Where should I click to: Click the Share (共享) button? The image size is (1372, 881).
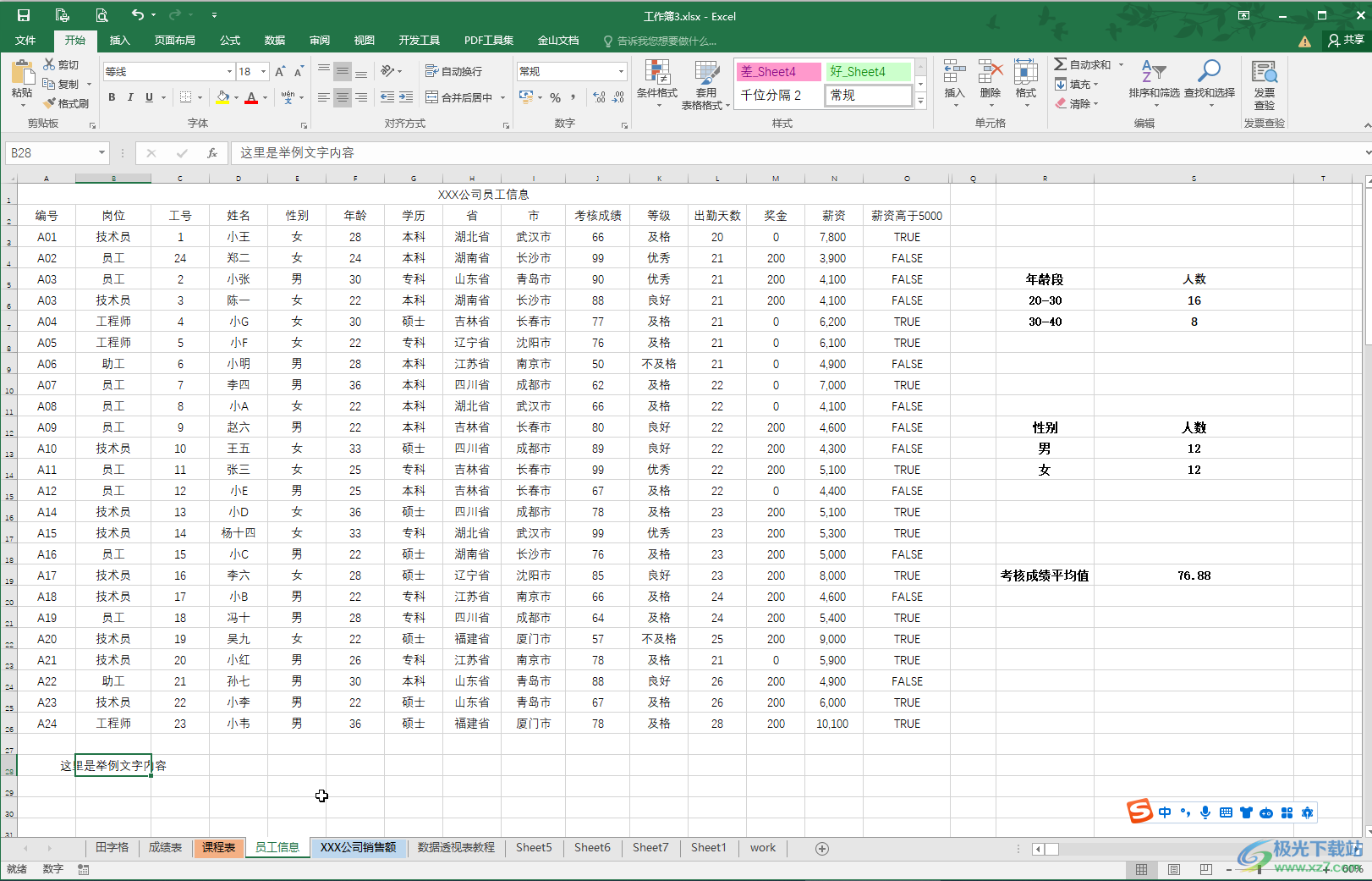1346,40
